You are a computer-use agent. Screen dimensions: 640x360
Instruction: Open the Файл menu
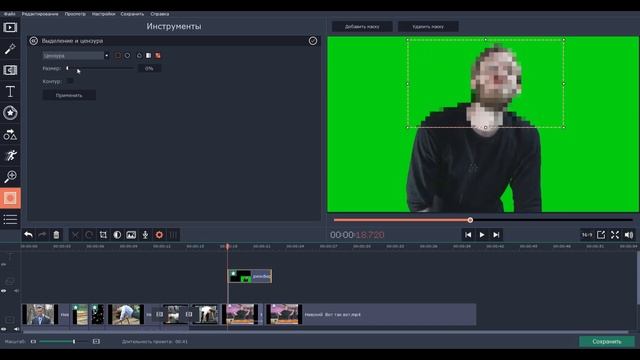point(9,14)
